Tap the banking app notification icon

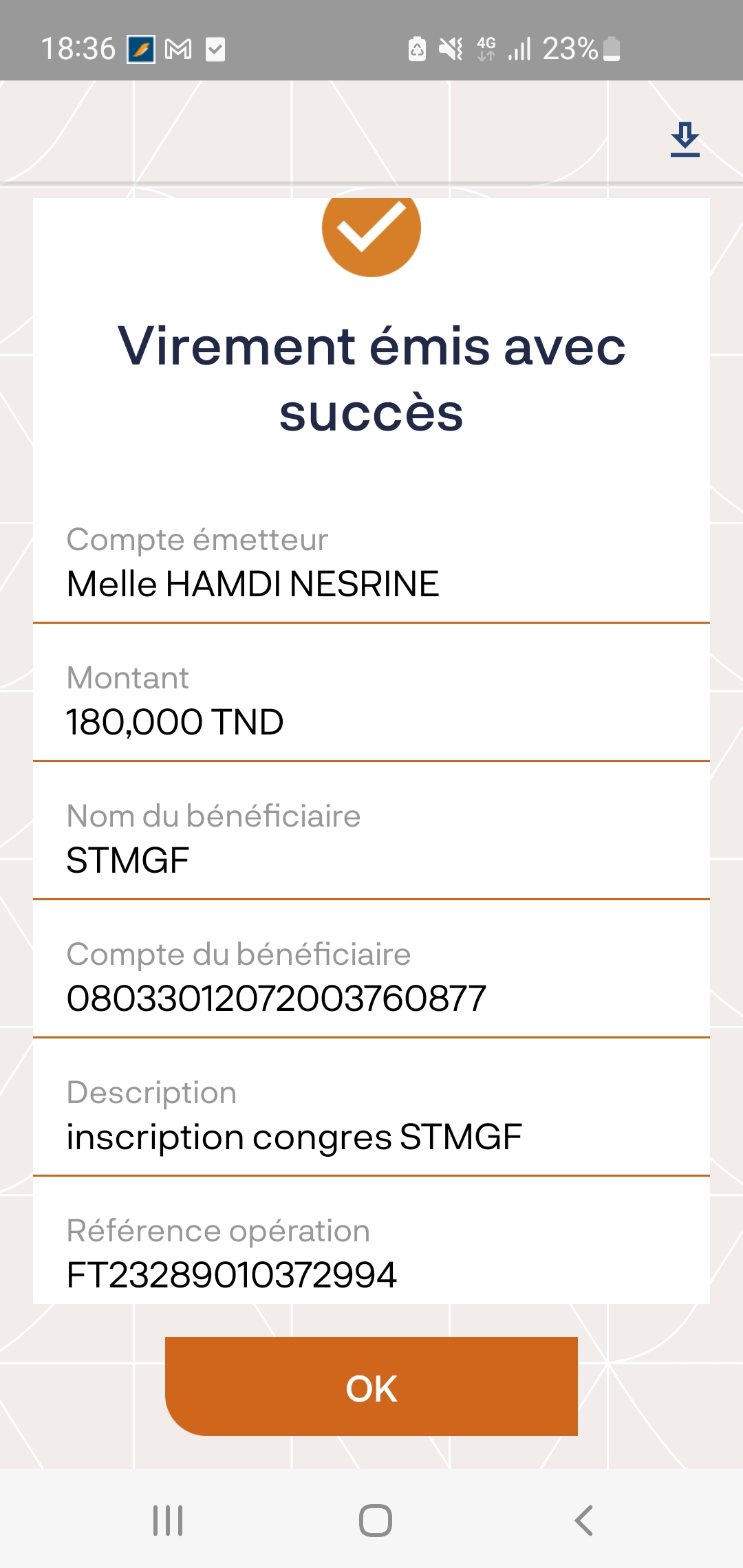141,50
